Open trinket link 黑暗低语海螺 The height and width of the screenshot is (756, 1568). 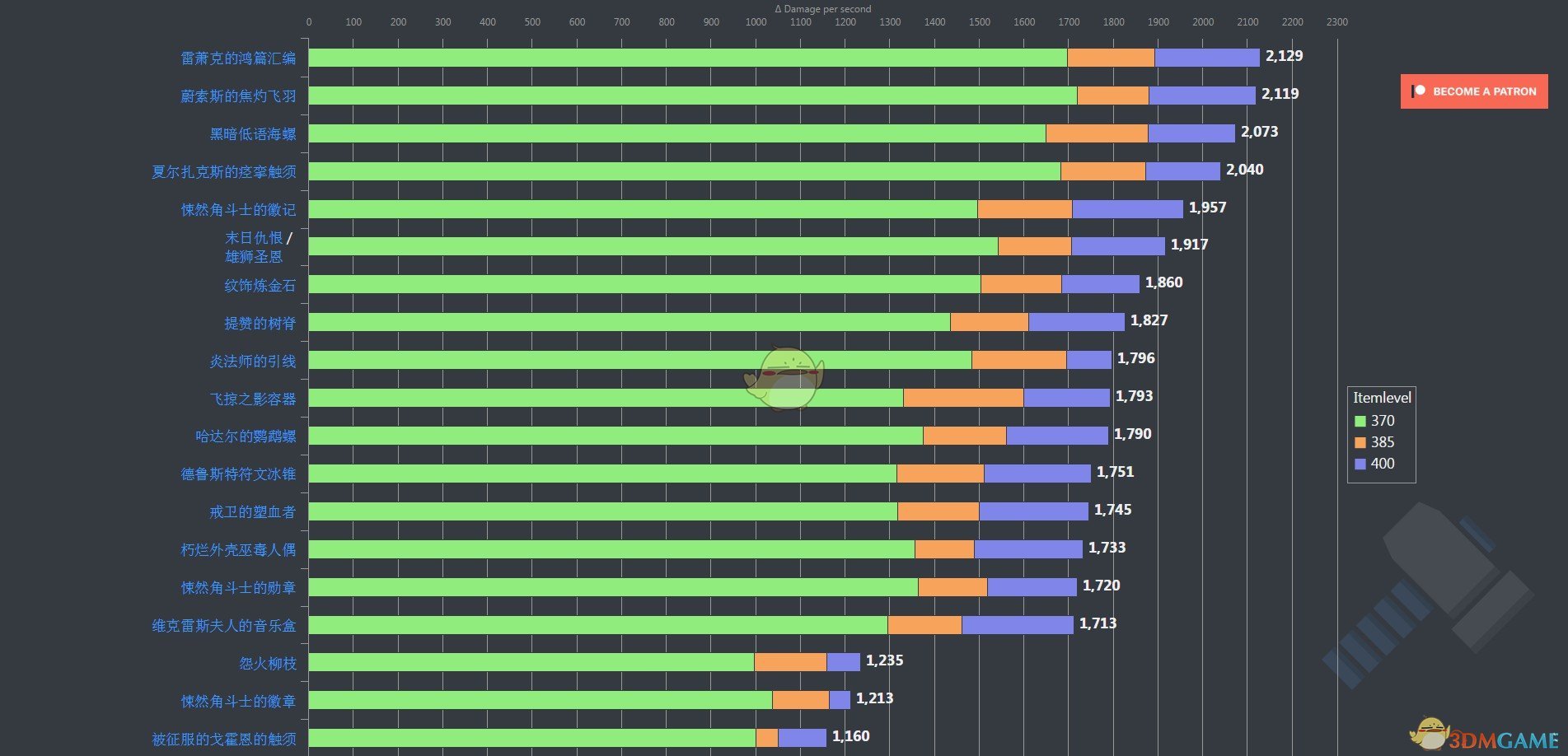coord(253,133)
